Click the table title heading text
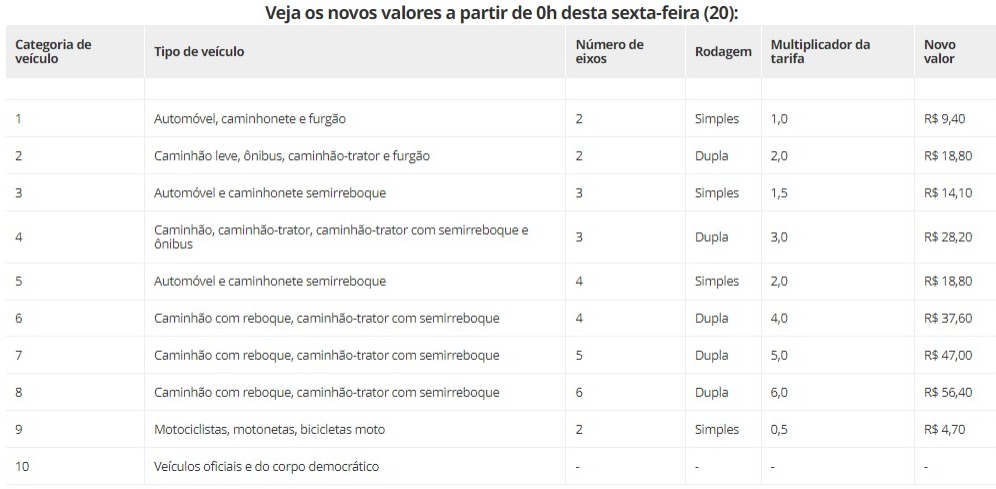This screenshot has width=996, height=489. [x=508, y=12]
